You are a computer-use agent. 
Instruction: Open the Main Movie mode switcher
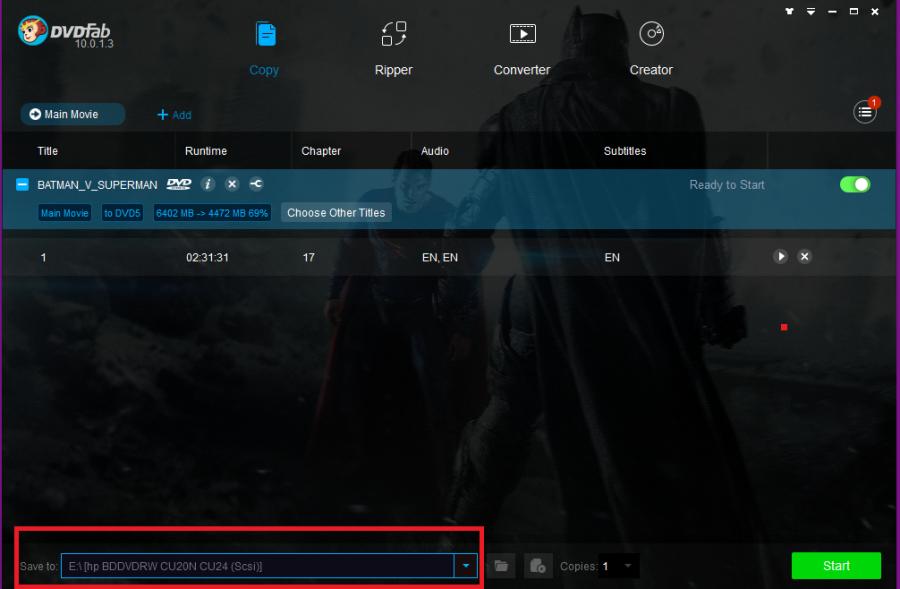73,114
